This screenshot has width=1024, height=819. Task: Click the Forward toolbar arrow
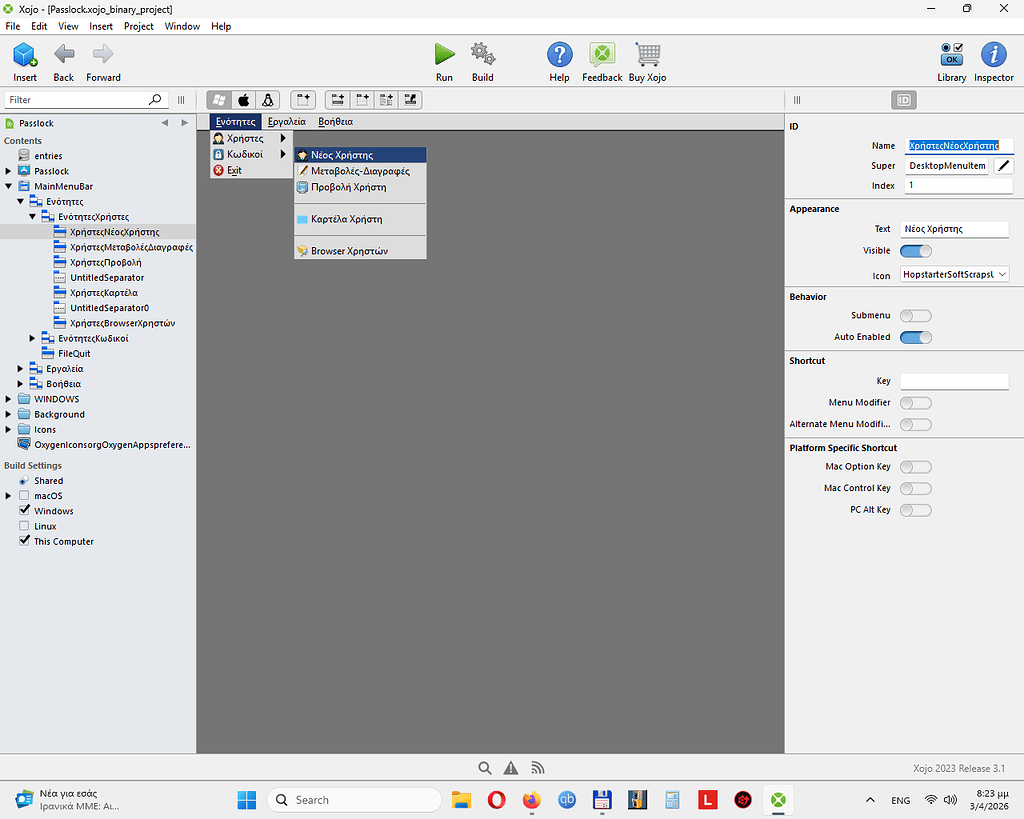pyautogui.click(x=103, y=54)
